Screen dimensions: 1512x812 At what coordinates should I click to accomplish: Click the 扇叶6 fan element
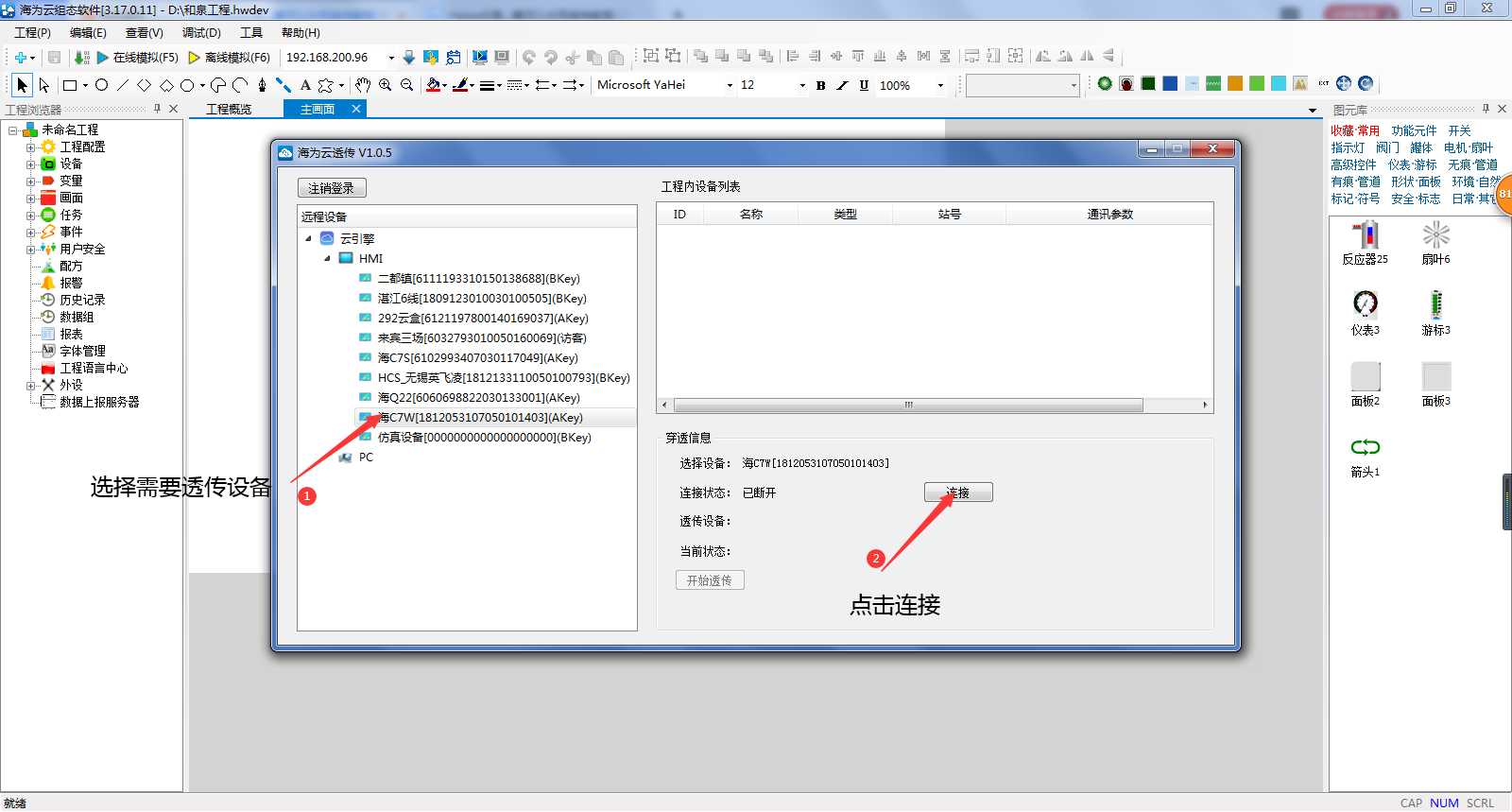pos(1436,243)
